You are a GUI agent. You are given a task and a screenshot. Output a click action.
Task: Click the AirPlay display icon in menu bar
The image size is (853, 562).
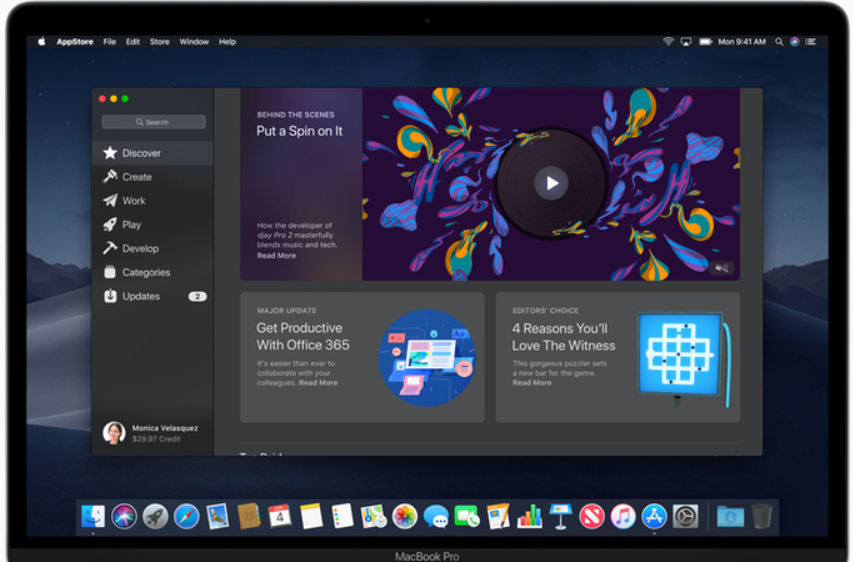686,42
